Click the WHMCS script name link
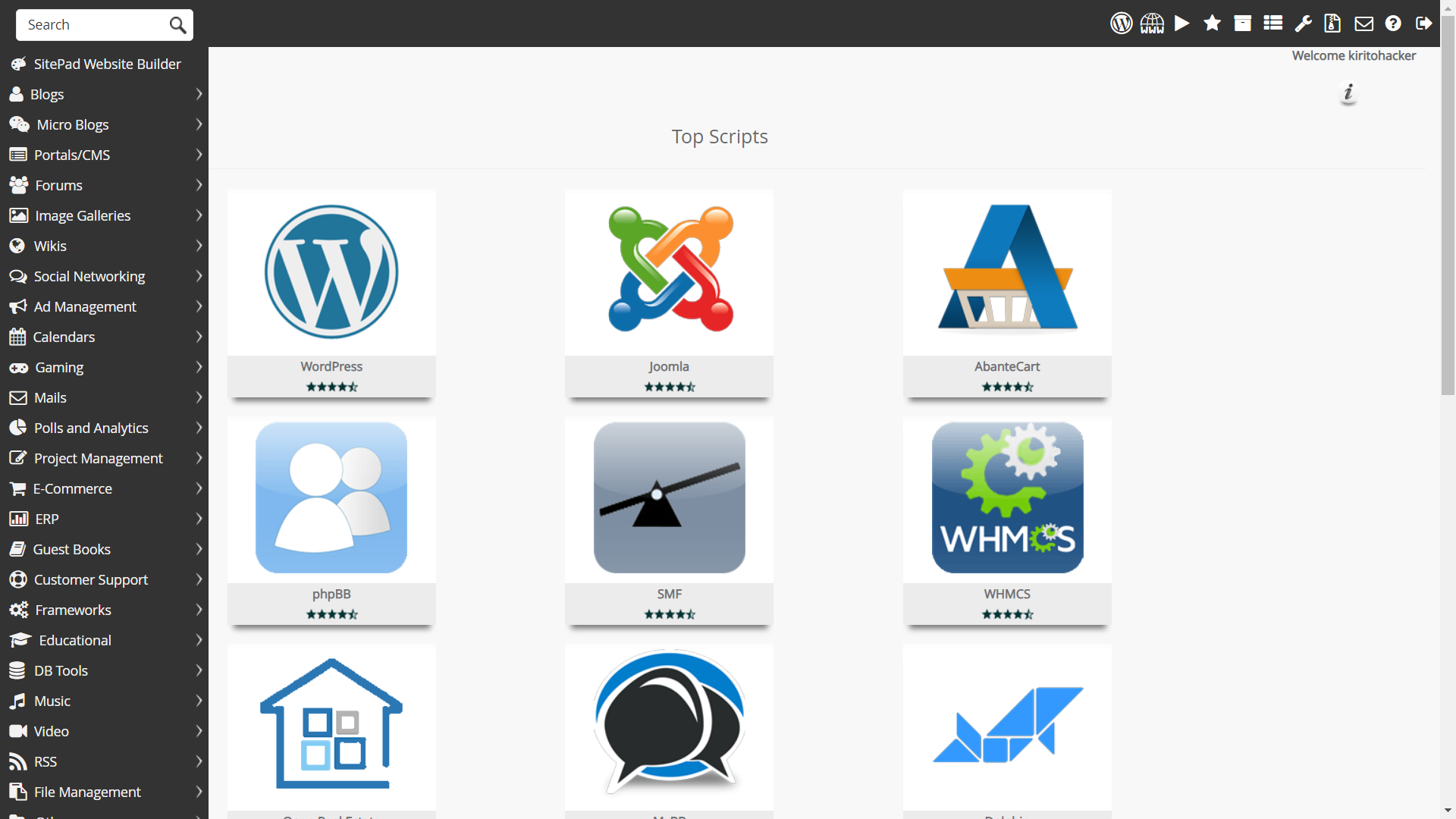1456x819 pixels. [x=1007, y=594]
